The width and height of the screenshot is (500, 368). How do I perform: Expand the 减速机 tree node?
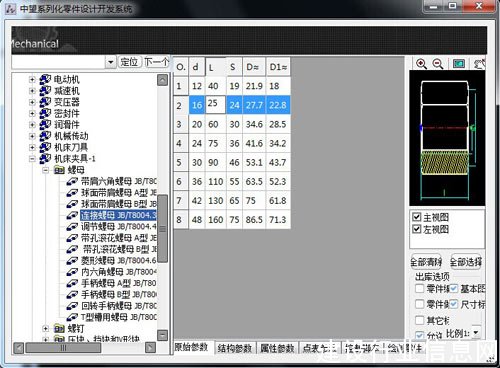coord(32,91)
